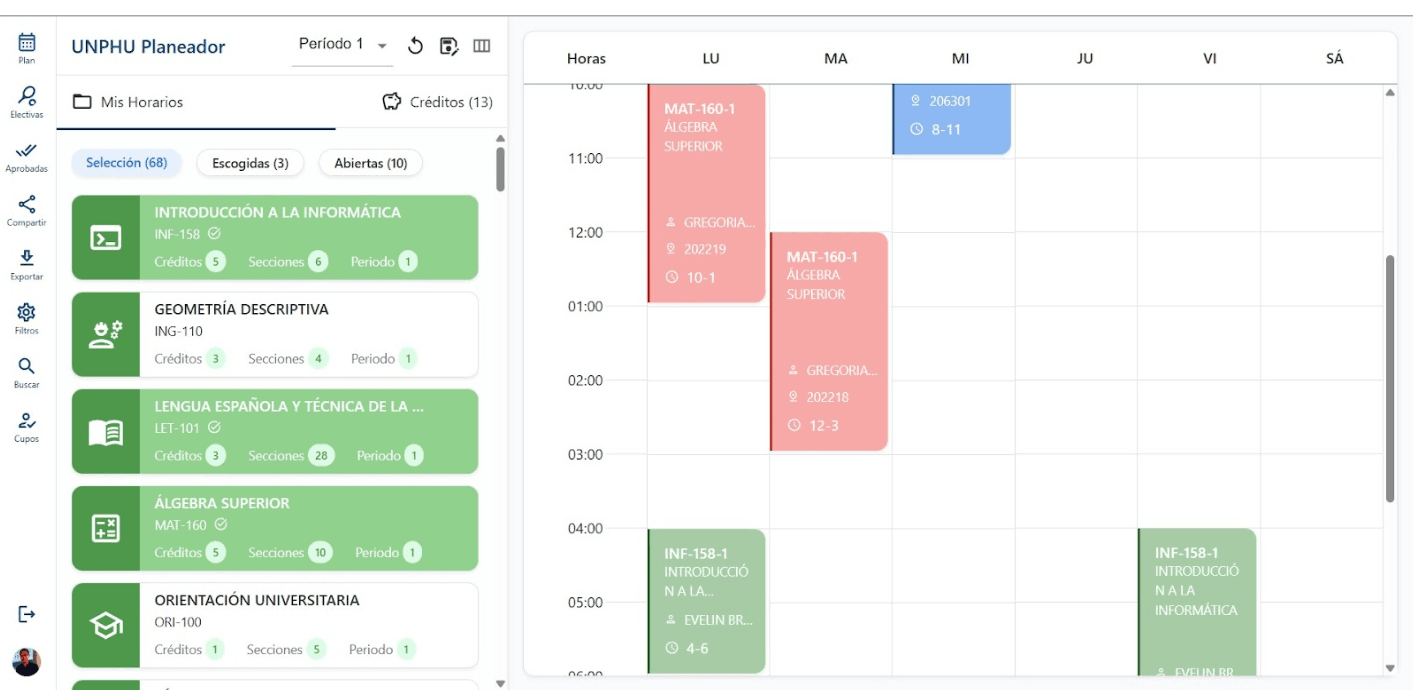
Task: Click the UNPHU Planeador title
Action: [149, 47]
